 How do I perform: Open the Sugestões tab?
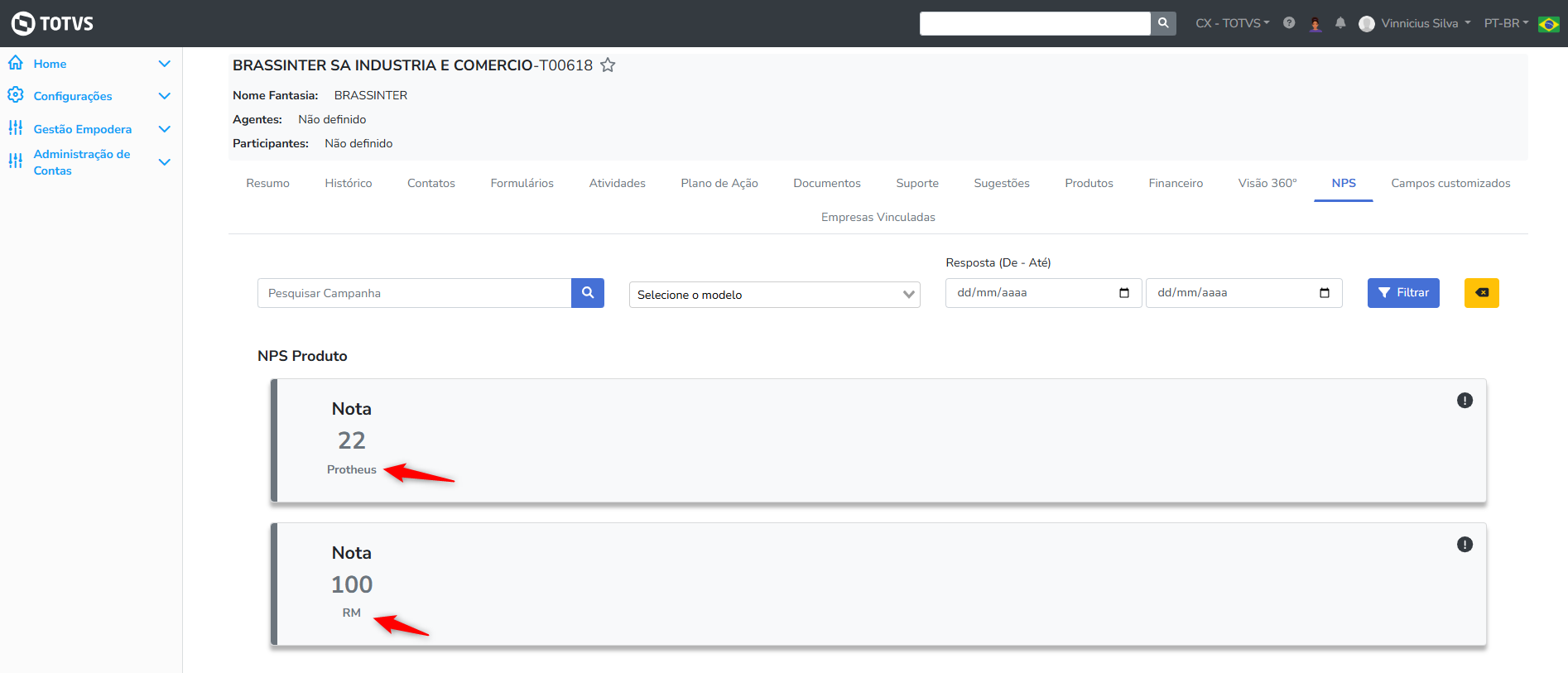1002,183
